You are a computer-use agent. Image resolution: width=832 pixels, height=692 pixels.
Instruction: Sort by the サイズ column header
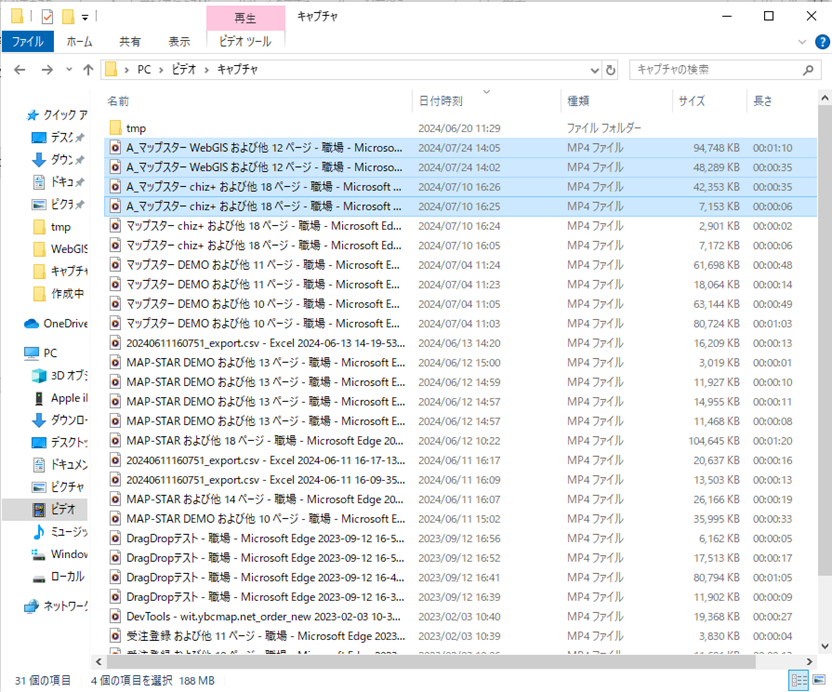pyautogui.click(x=709, y=101)
